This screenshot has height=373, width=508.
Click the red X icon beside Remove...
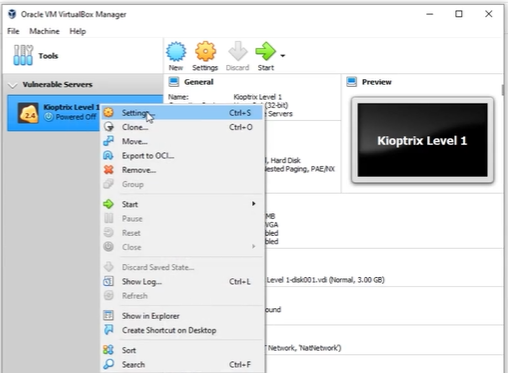pyautogui.click(x=108, y=170)
